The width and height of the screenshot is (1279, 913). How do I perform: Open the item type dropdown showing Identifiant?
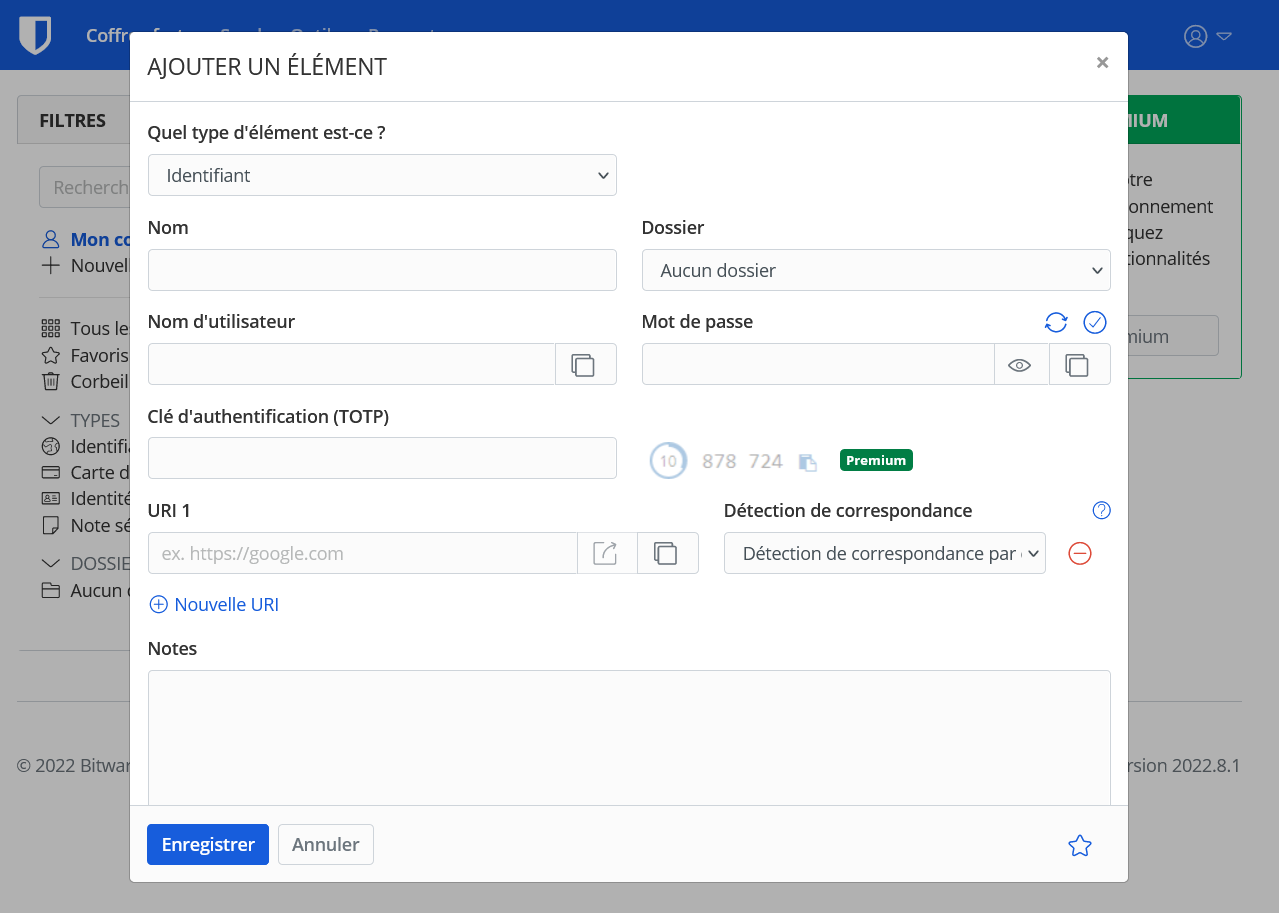pos(382,175)
